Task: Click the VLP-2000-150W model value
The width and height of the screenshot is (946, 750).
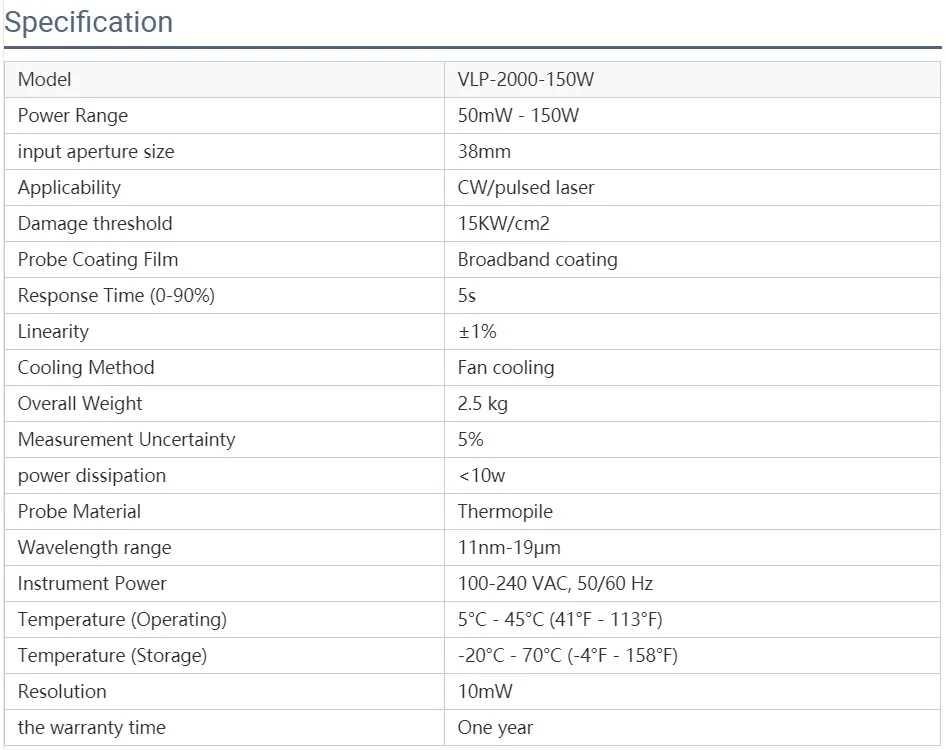Action: click(525, 80)
